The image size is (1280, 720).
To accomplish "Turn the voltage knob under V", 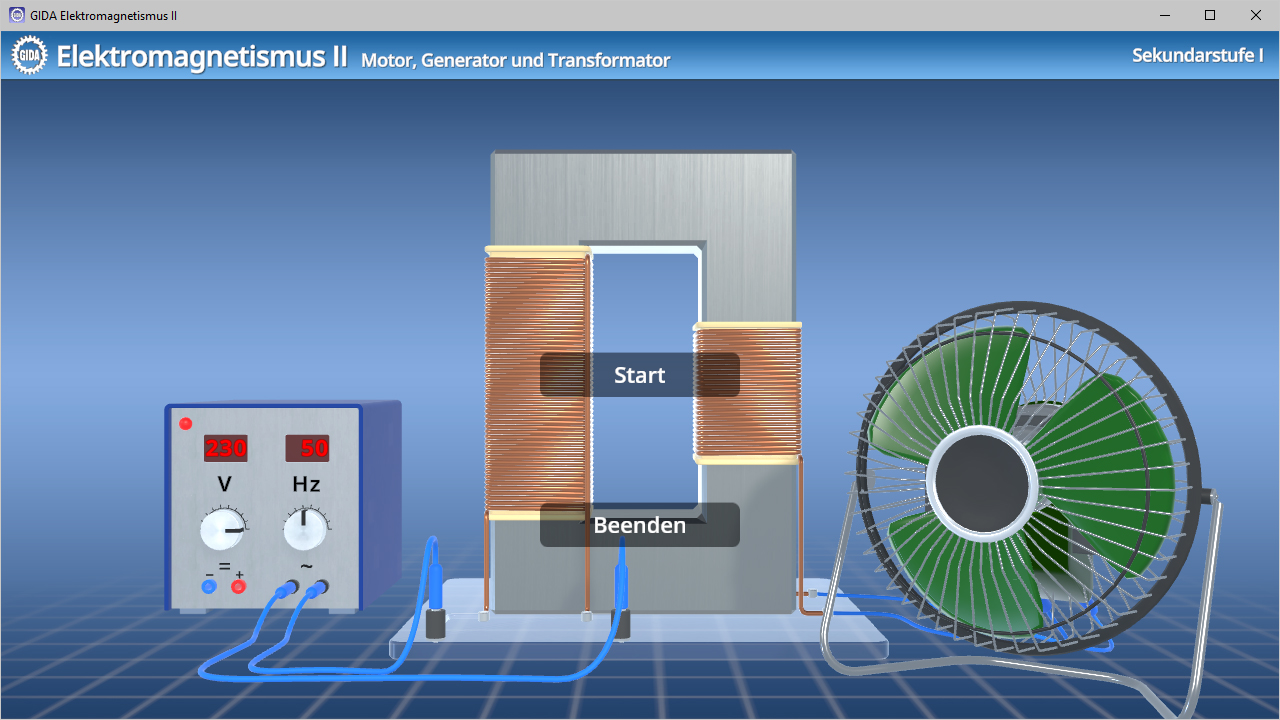I will [x=222, y=530].
